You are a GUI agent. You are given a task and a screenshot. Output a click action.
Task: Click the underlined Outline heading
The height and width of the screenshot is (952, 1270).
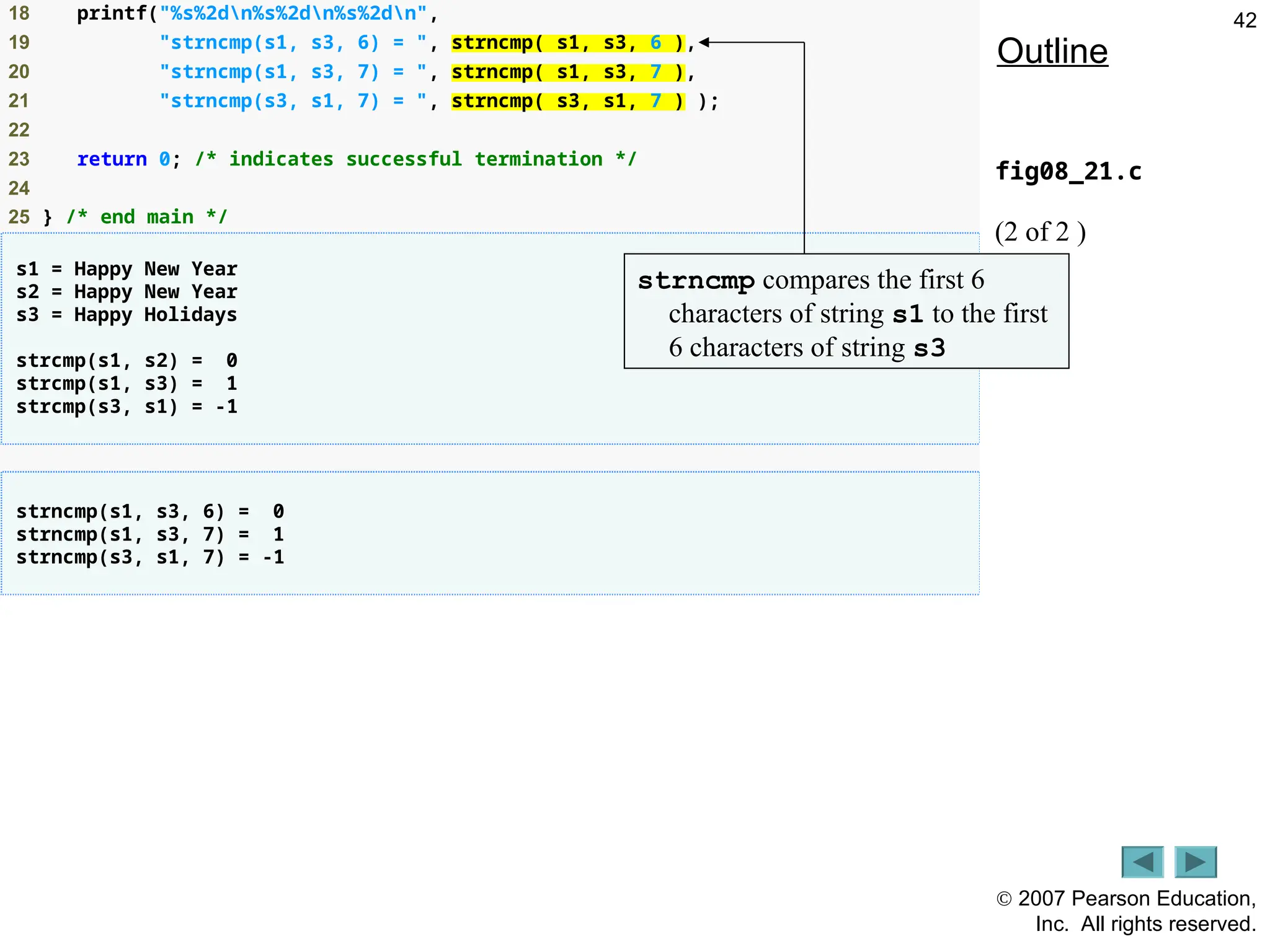pyautogui.click(x=1052, y=51)
